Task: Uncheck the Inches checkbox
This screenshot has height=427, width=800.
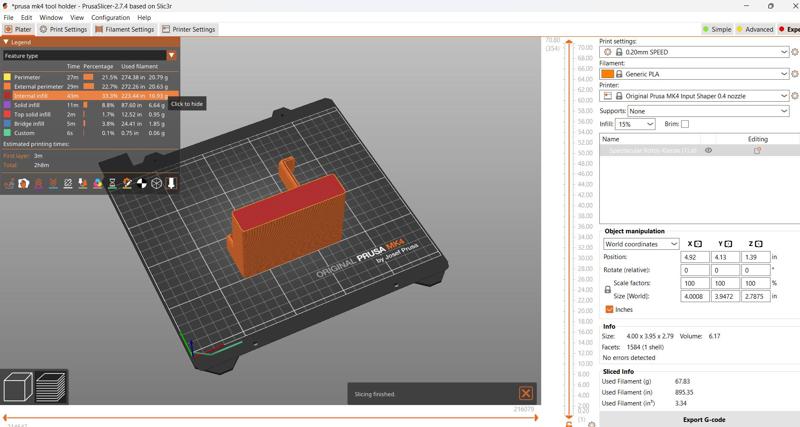Action: tap(609, 309)
